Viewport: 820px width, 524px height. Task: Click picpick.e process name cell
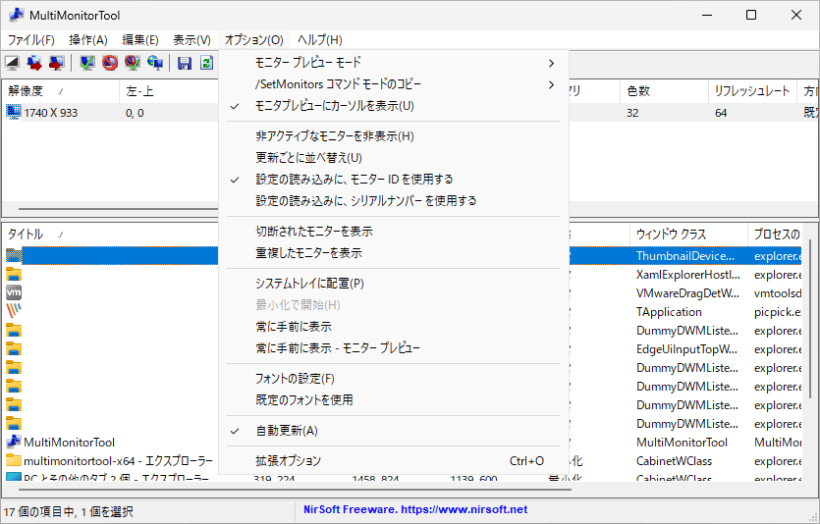777,312
